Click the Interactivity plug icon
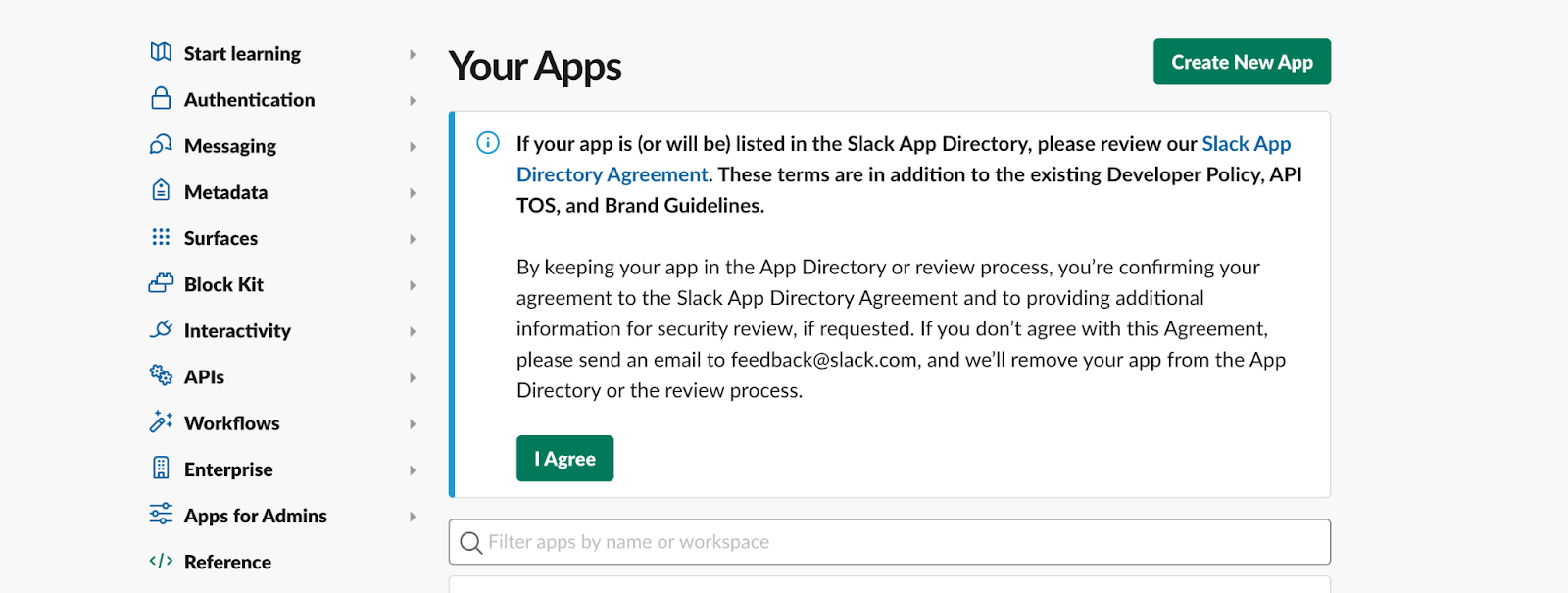 point(161,329)
